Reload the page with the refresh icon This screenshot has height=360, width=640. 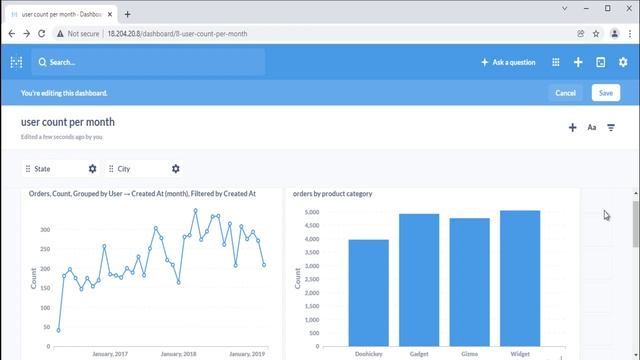42,33
